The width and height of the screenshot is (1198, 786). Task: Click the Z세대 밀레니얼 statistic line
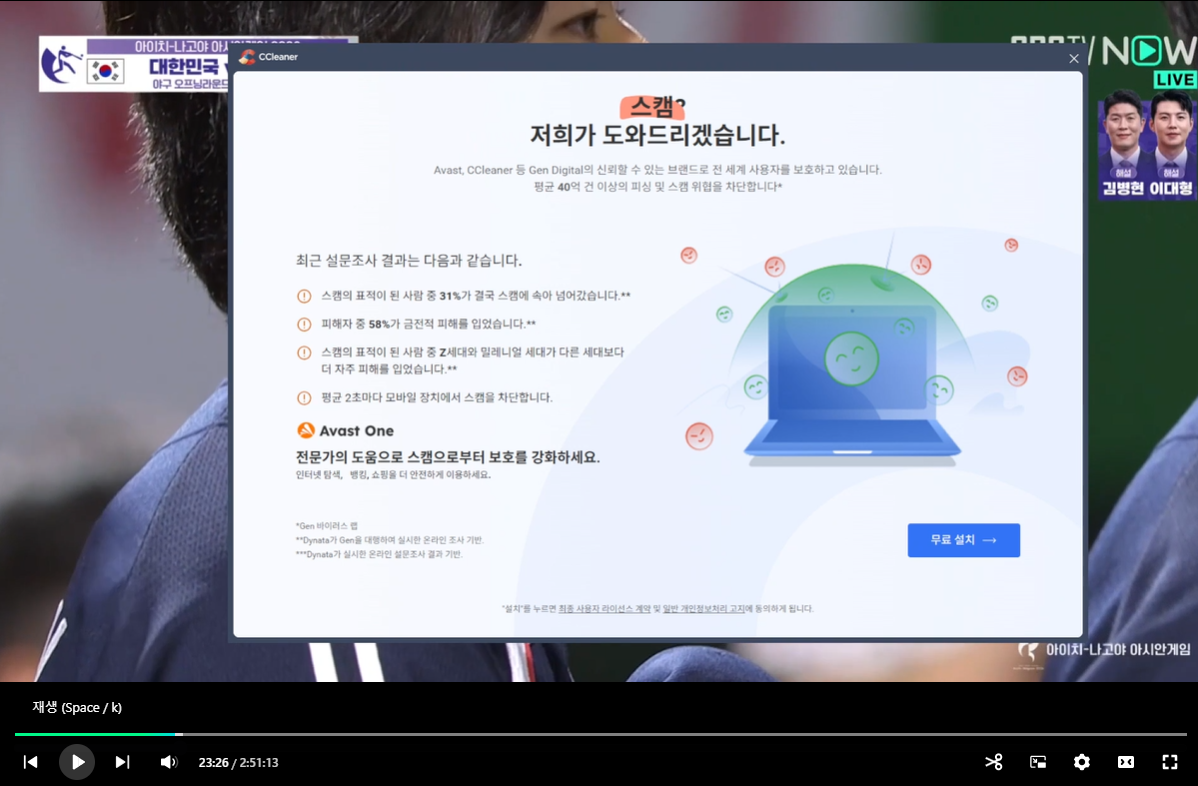(x=461, y=361)
